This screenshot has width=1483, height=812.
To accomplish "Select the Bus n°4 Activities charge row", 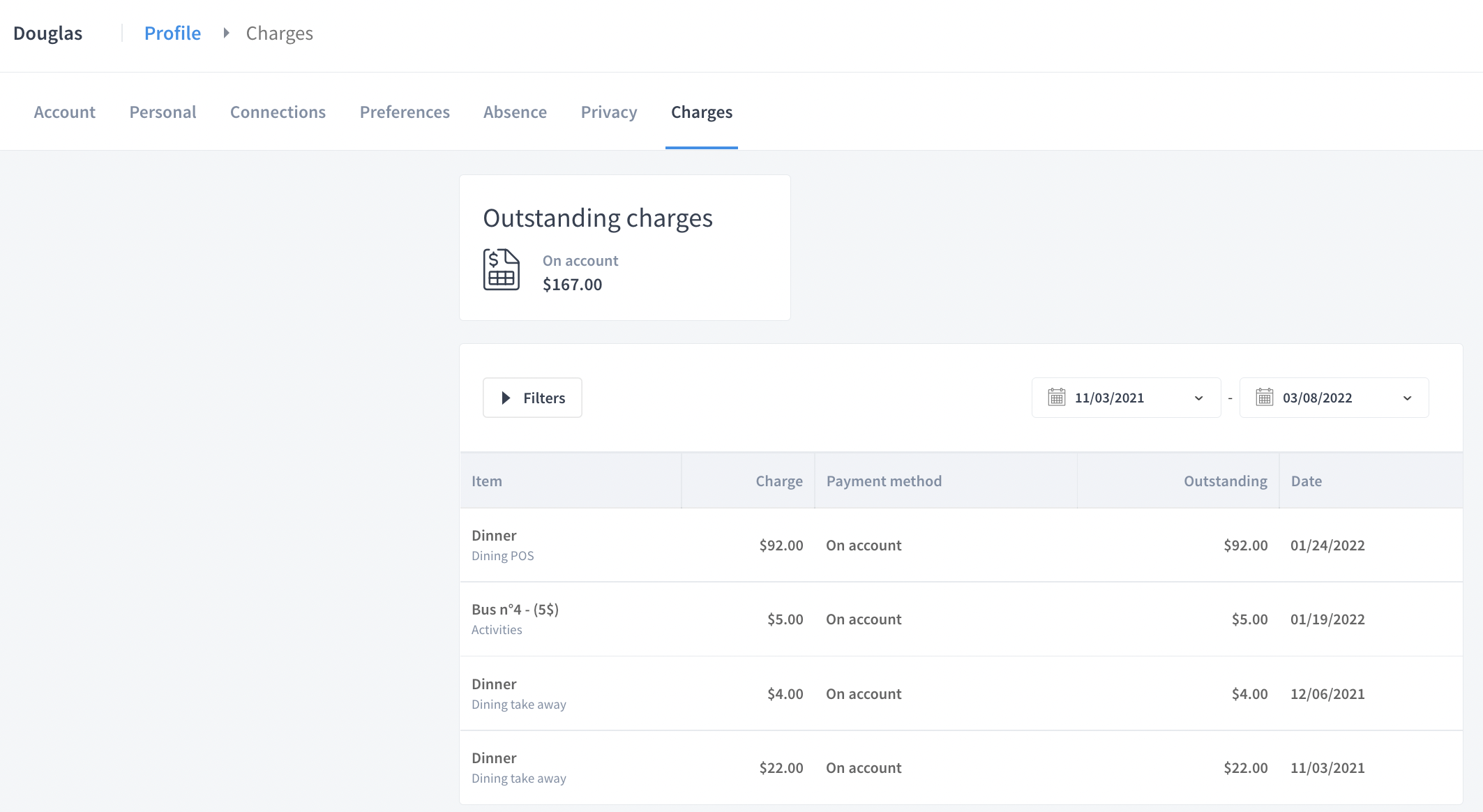I will [960, 619].
